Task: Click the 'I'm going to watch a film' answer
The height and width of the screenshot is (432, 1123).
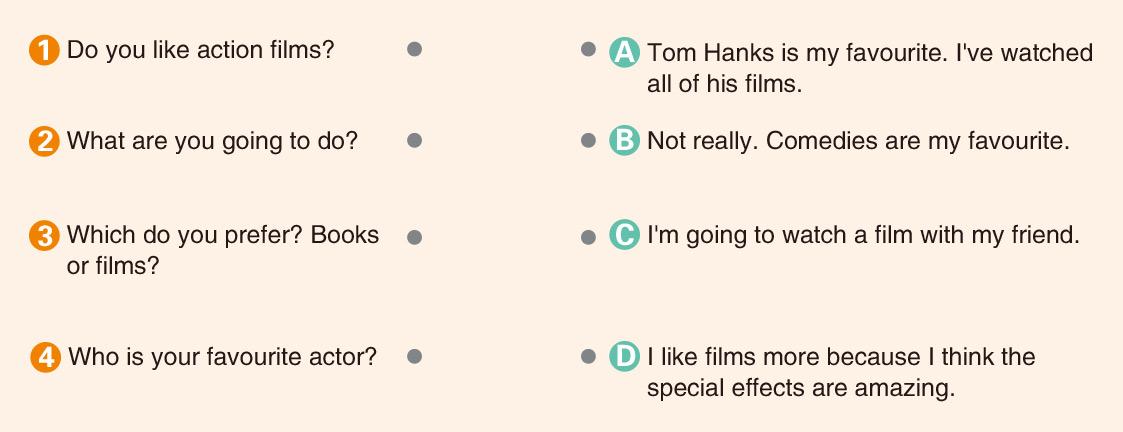Action: 863,236
